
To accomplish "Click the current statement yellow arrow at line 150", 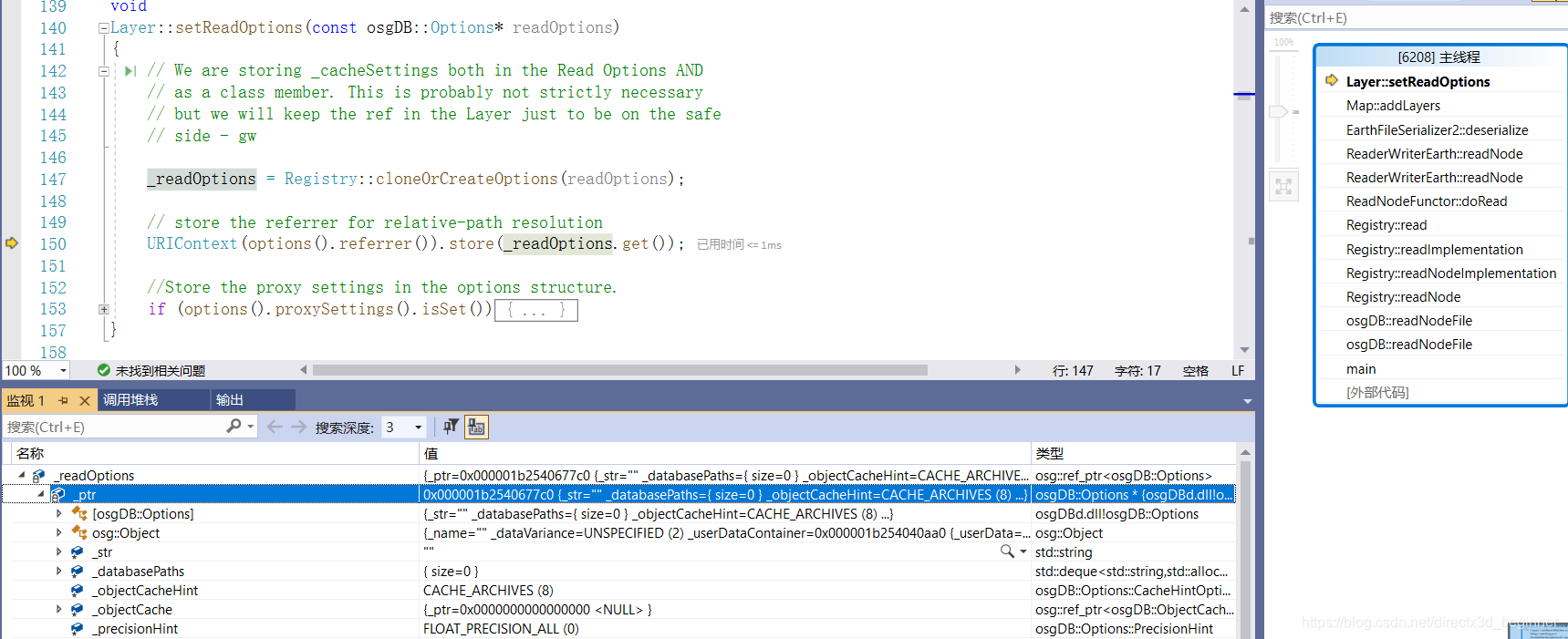I will click(12, 243).
